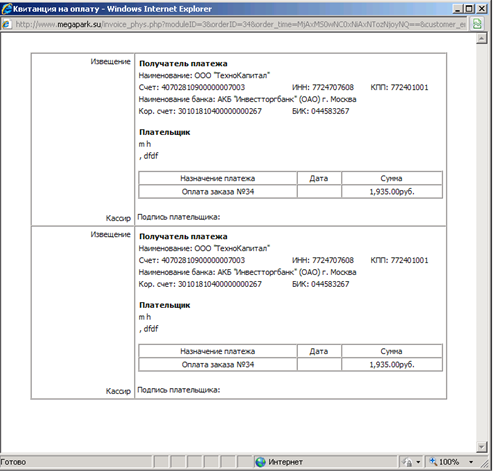Image resolution: width=494 pixels, height=471 pixels.
Task: Click the page icon beside the URL
Action: tap(7, 24)
